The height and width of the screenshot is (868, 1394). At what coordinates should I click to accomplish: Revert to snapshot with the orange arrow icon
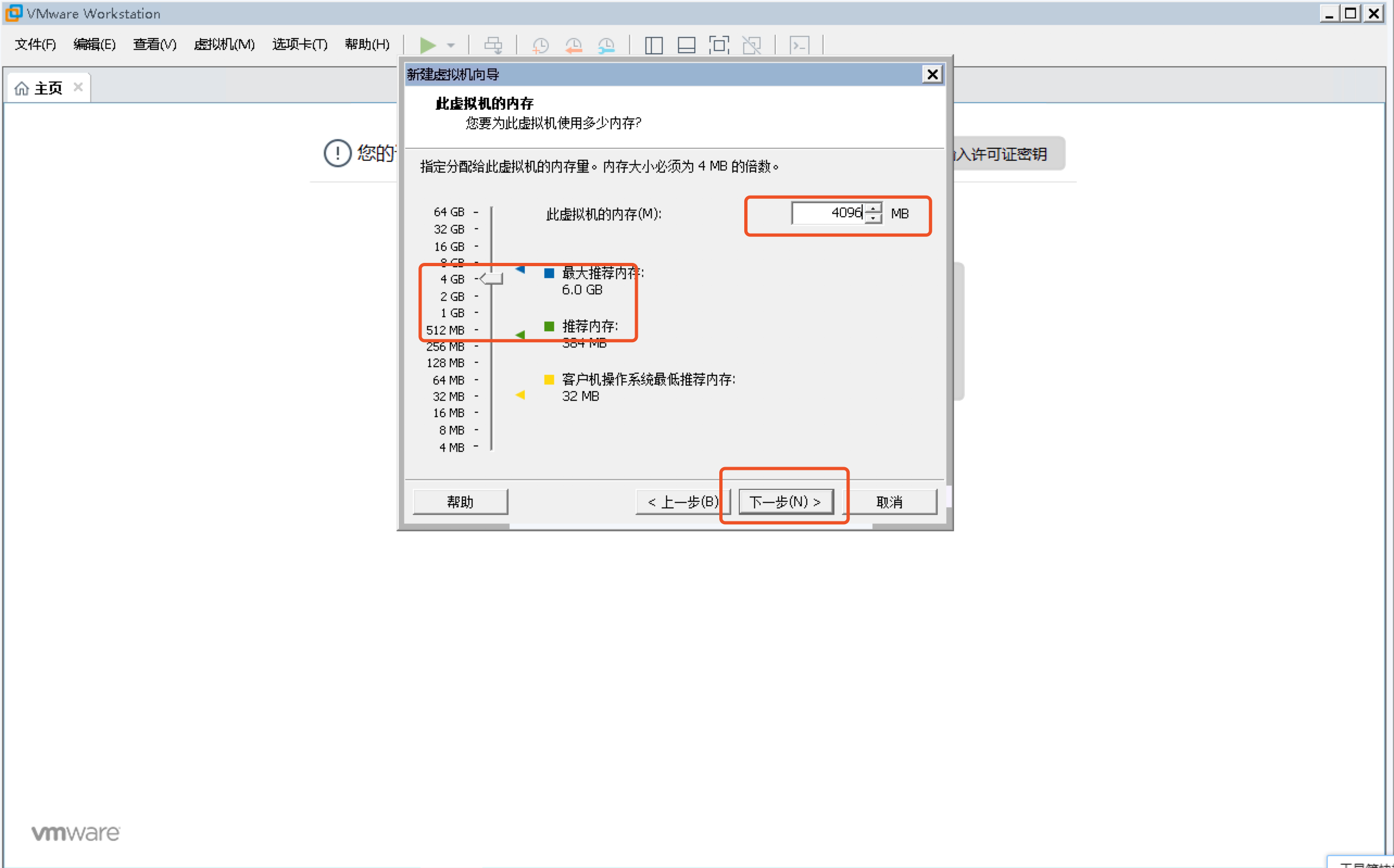[x=574, y=45]
